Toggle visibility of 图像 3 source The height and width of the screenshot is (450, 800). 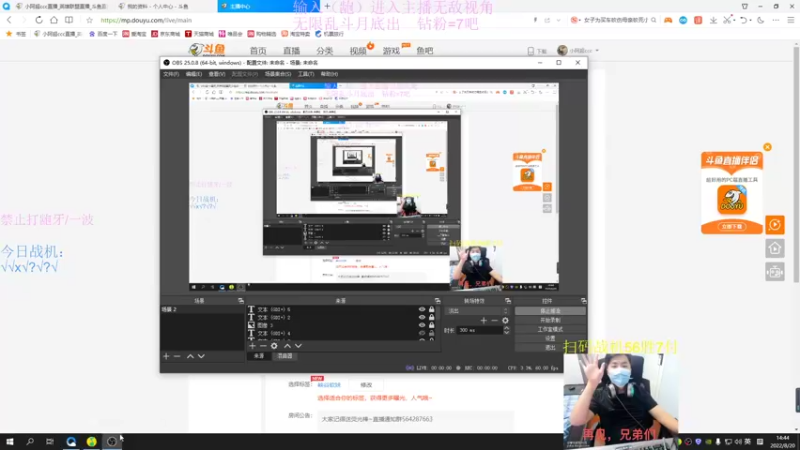click(422, 325)
